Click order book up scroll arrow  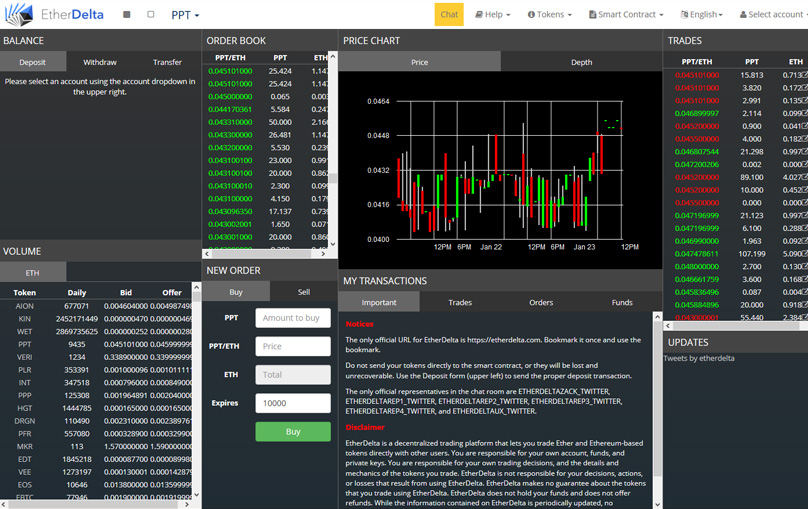pos(333,56)
